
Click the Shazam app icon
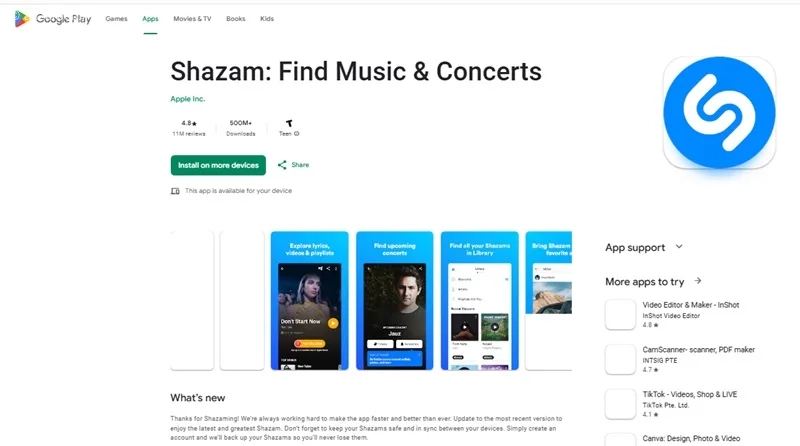pyautogui.click(x=718, y=112)
